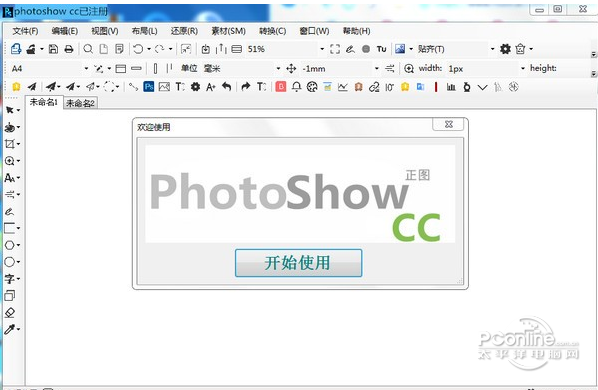The height and width of the screenshot is (390, 598).
Task: Click the 开始使用 button
Action: click(x=298, y=263)
